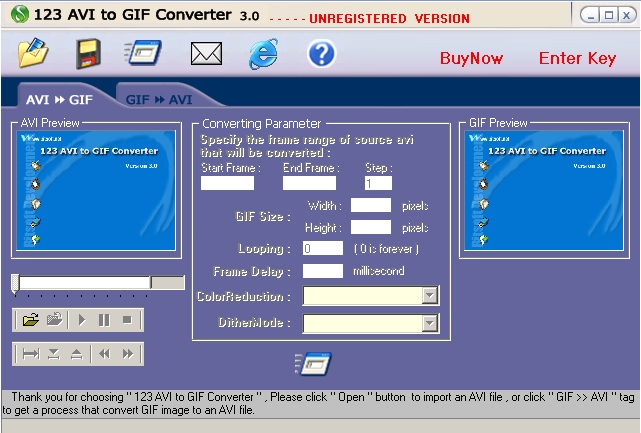Click the open file folder toolbar icon
The height and width of the screenshot is (433, 641).
point(33,53)
